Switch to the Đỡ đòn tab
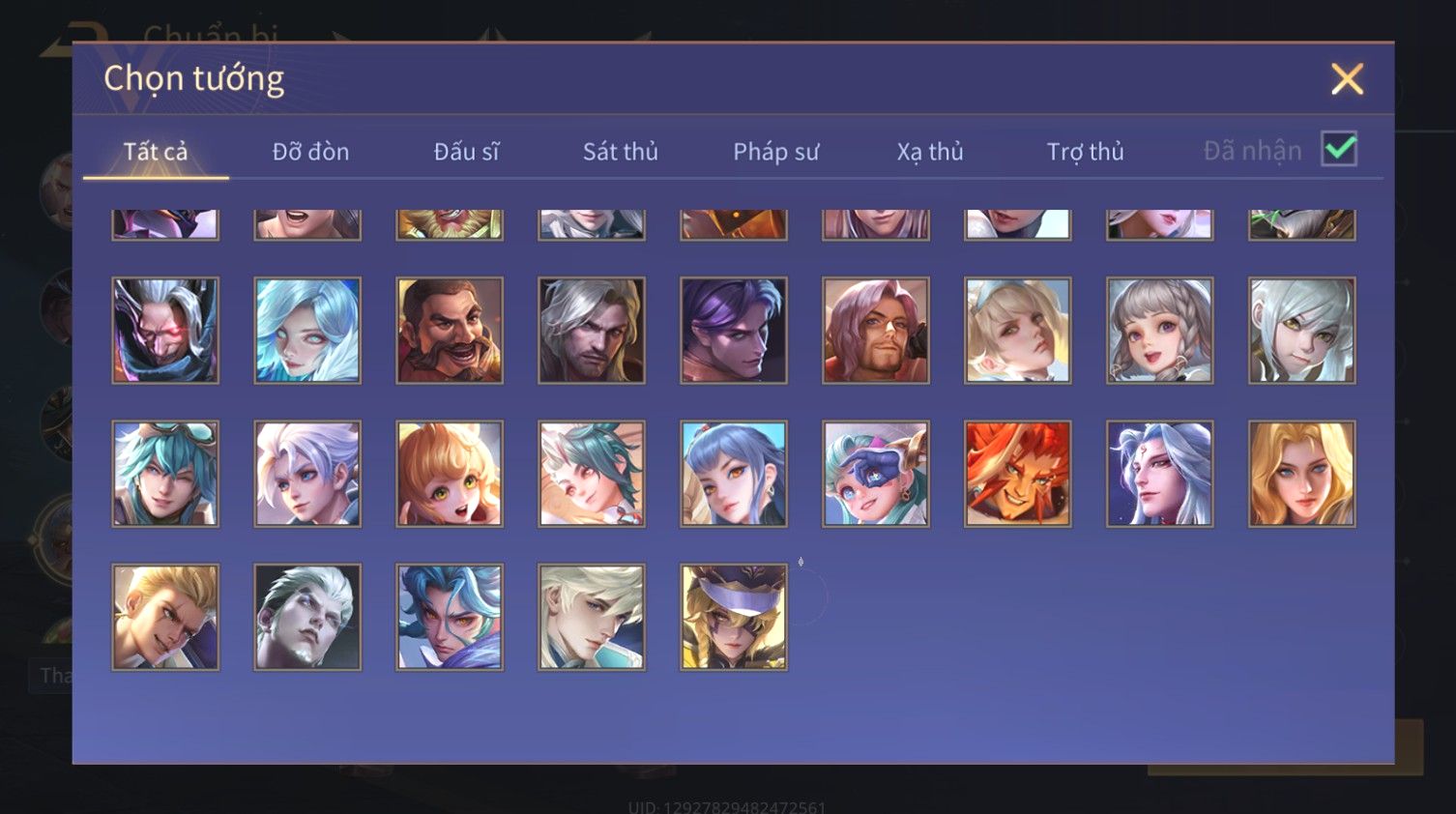Image resolution: width=1456 pixels, height=814 pixels. pyautogui.click(x=310, y=152)
